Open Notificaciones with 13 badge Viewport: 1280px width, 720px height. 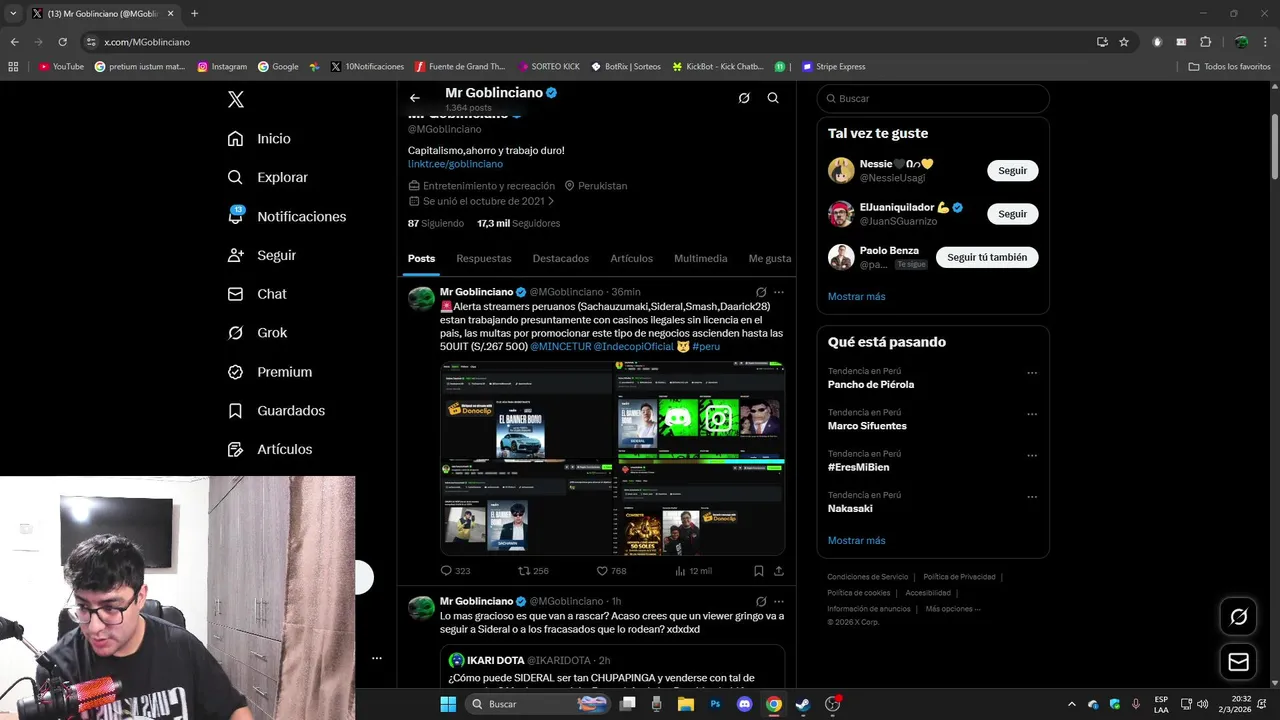(286, 216)
